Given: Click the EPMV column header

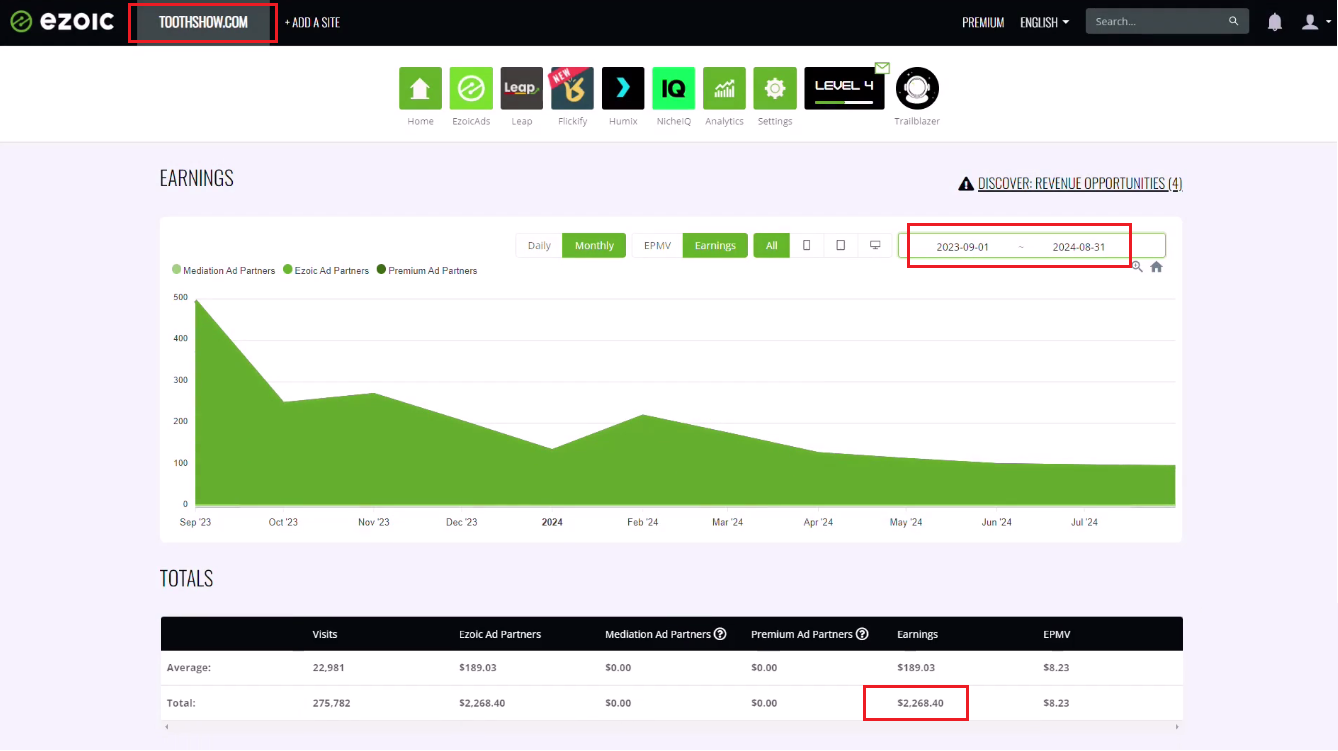Looking at the screenshot, I should pos(1057,634).
